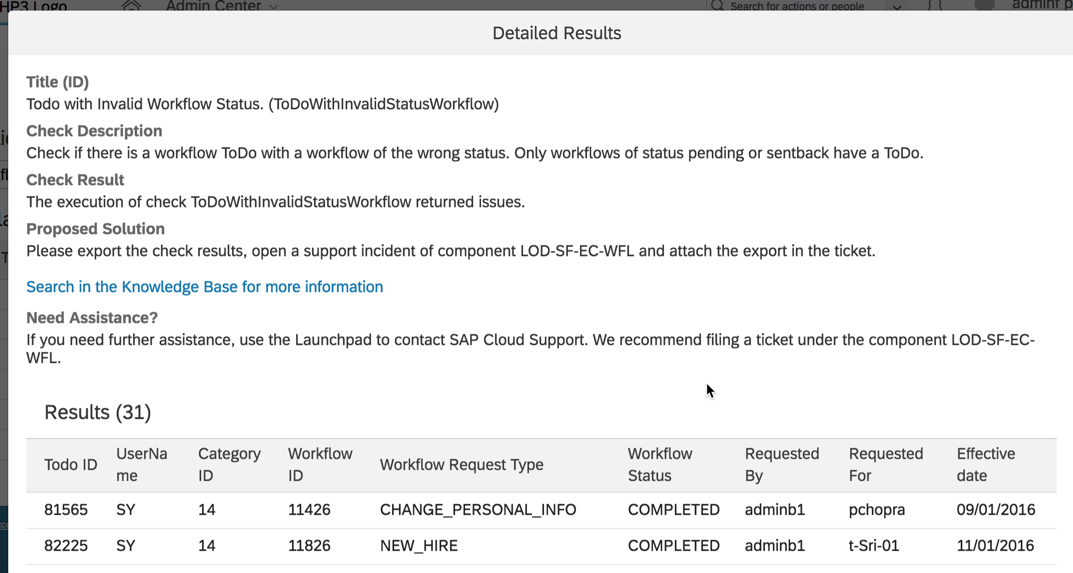This screenshot has width=1073, height=573.
Task: Click adminb1 in the CHANGE_PERSONAL_INFO row
Action: pyautogui.click(x=775, y=510)
